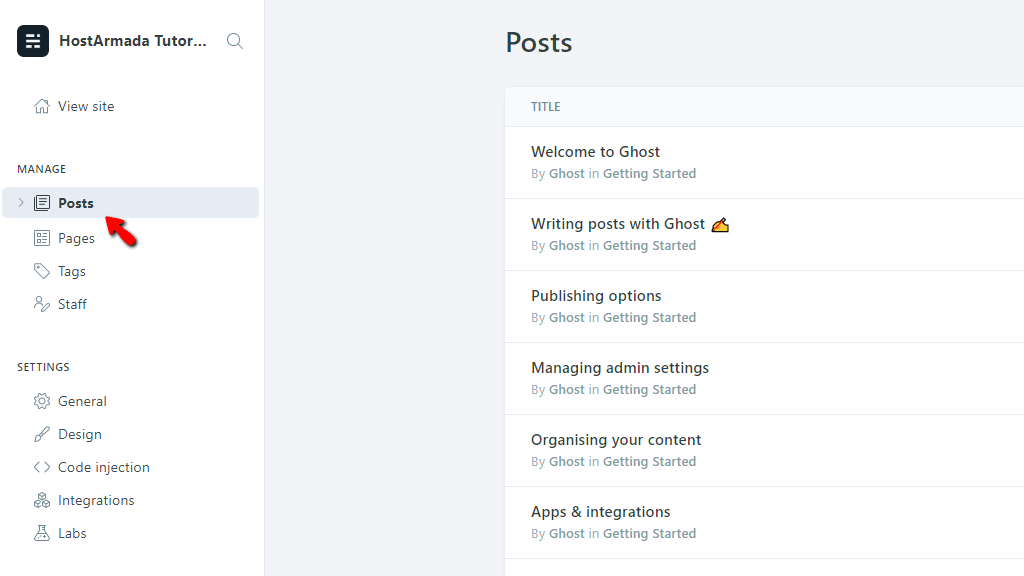Click the Pages icon under Manage
Screen dimensions: 1024x576
pos(41,237)
